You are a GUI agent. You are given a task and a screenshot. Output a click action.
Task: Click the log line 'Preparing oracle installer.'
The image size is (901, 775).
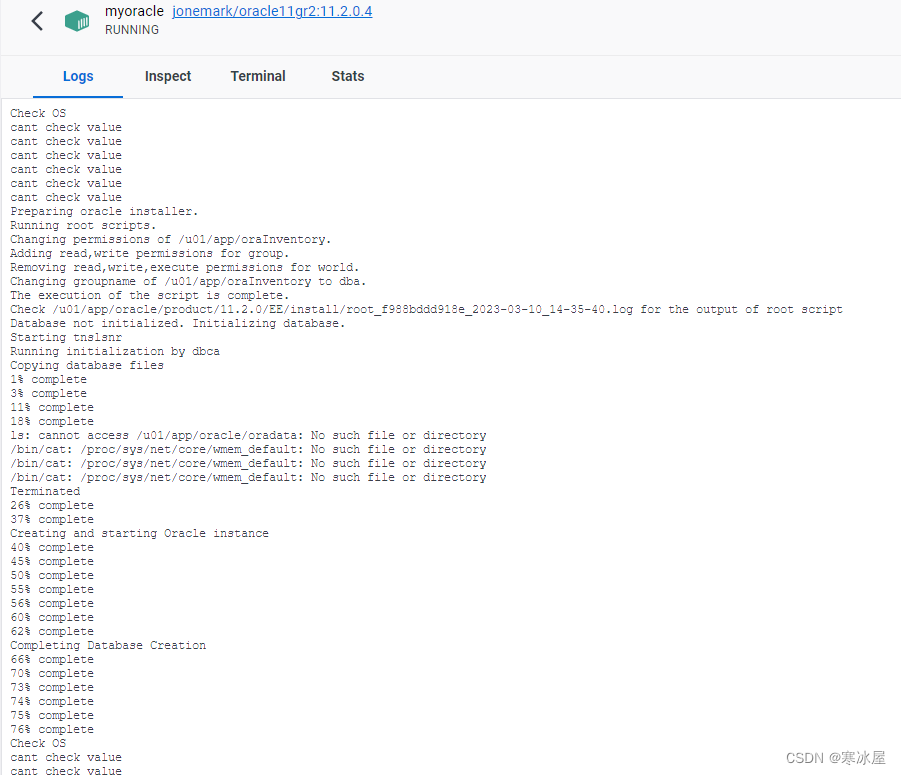(104, 211)
